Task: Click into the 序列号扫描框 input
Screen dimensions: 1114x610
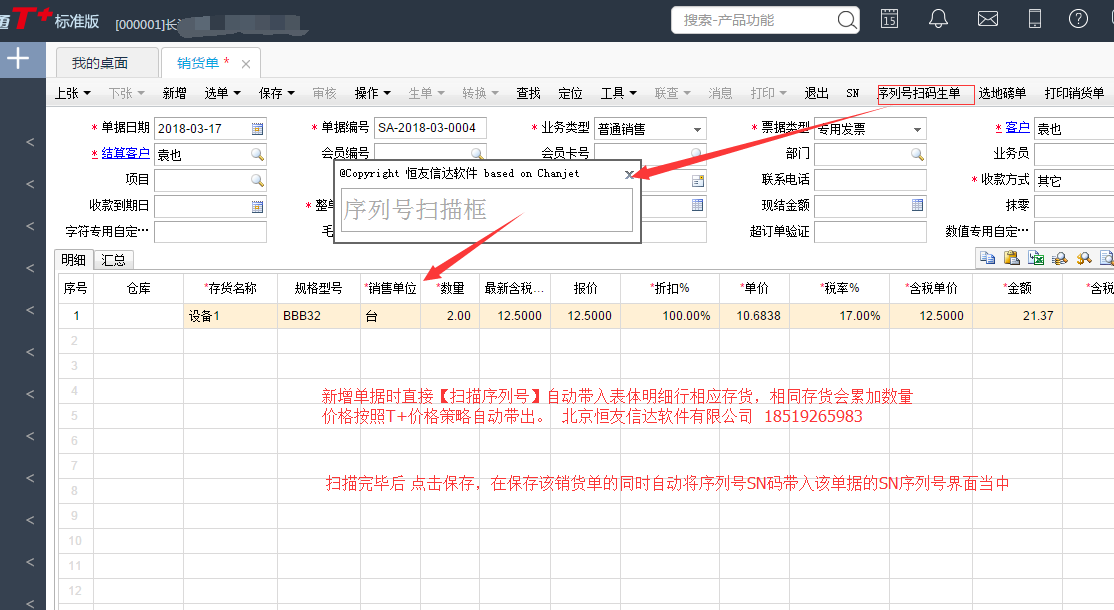Action: [486, 211]
